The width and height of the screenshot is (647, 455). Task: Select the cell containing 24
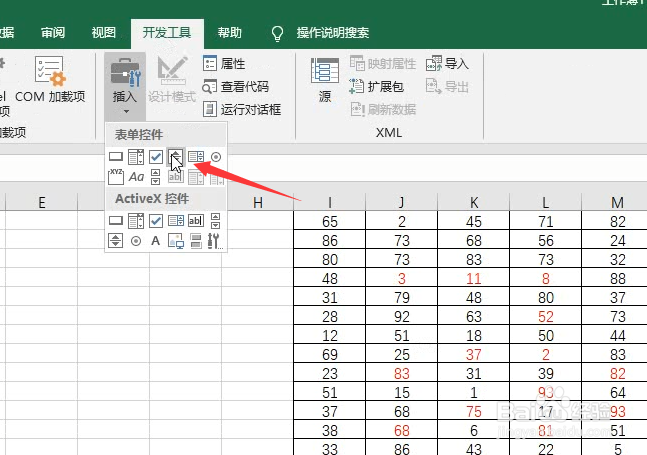(614, 240)
